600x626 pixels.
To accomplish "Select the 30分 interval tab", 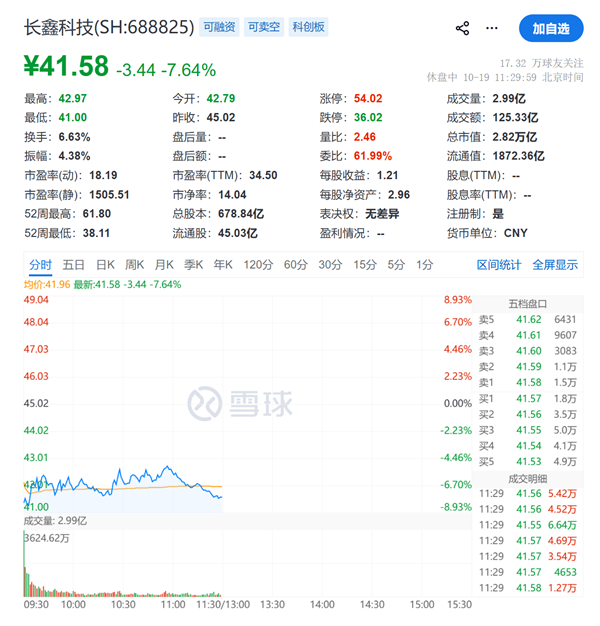I will 331,265.
